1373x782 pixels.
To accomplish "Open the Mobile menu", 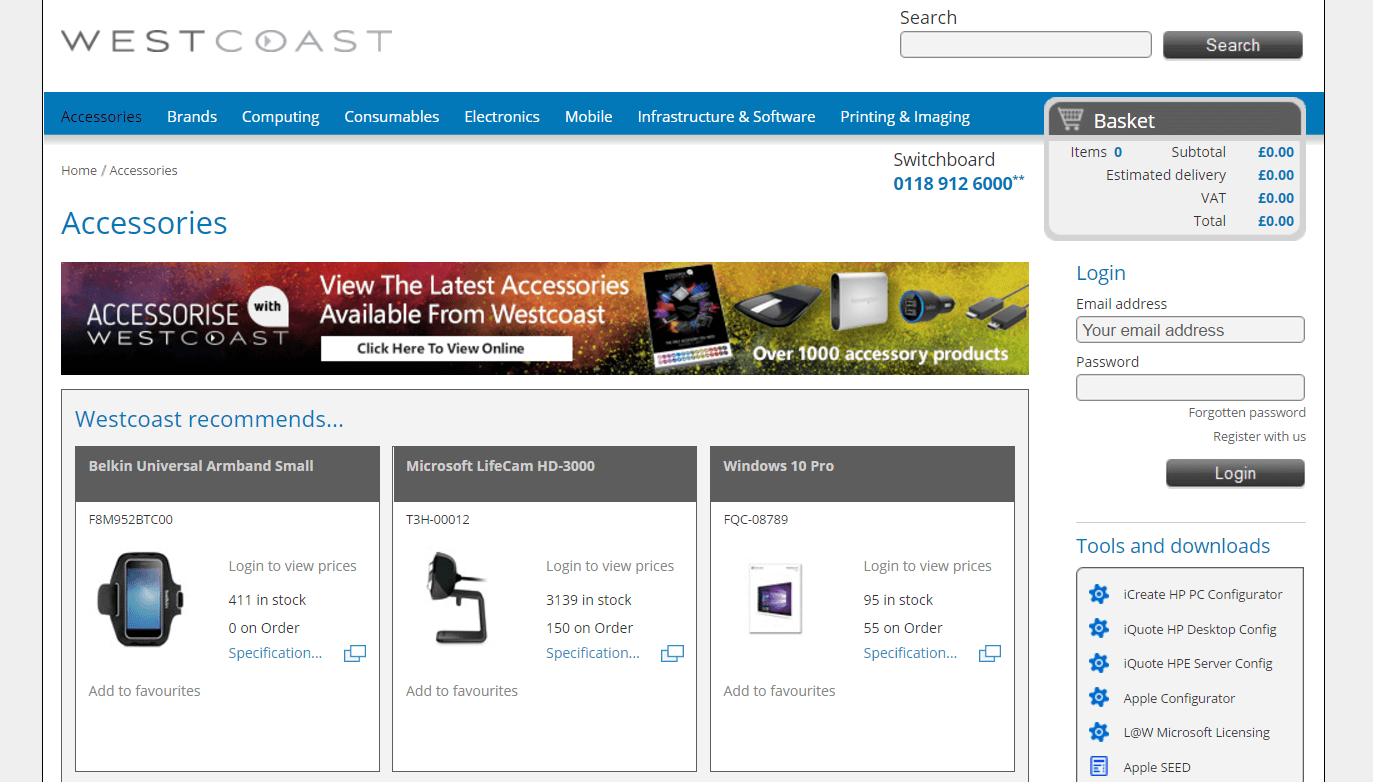I will 589,117.
